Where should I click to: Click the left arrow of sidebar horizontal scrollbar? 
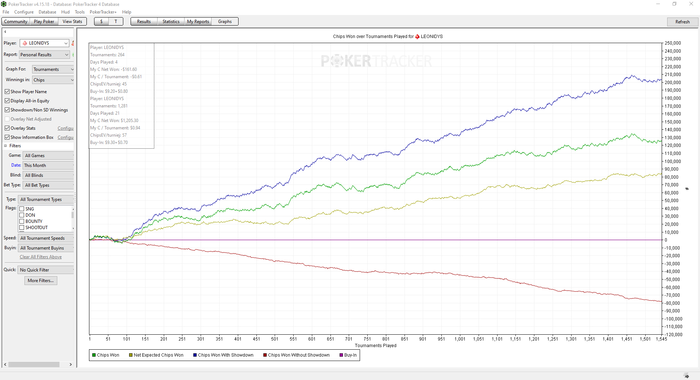(x=5, y=364)
